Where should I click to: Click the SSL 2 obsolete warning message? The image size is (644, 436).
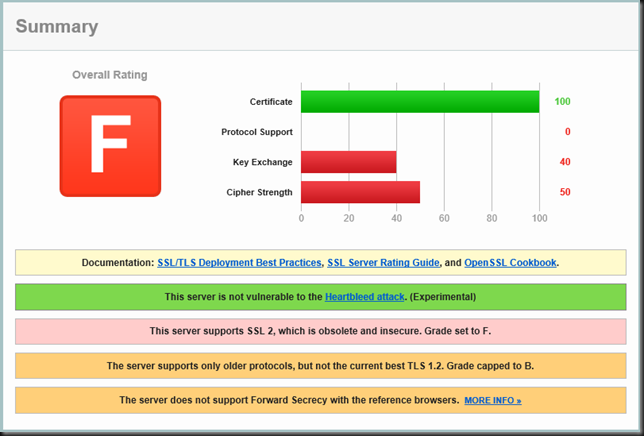pos(320,331)
